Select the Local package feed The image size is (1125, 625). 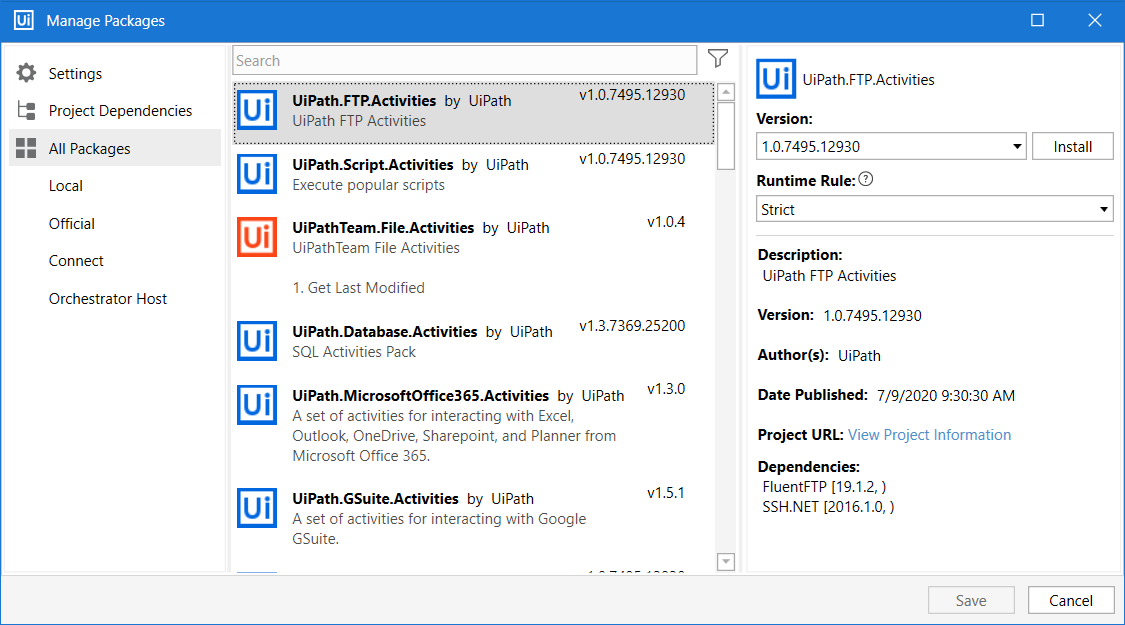(66, 186)
